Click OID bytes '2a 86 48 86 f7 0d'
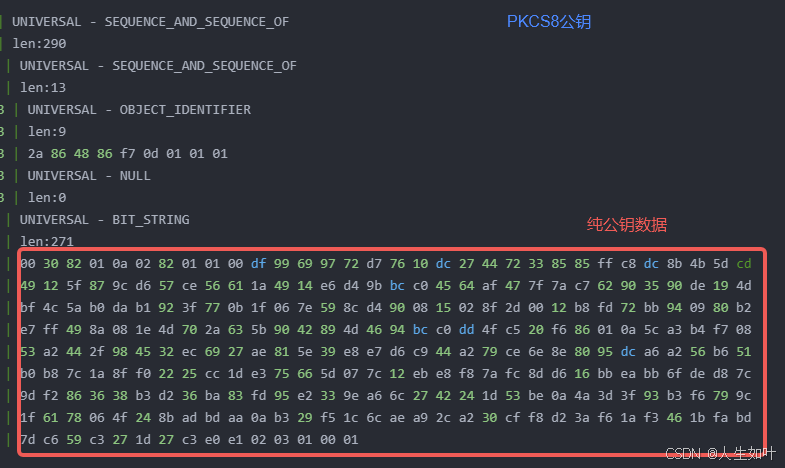785x468 pixels. (x=93, y=154)
